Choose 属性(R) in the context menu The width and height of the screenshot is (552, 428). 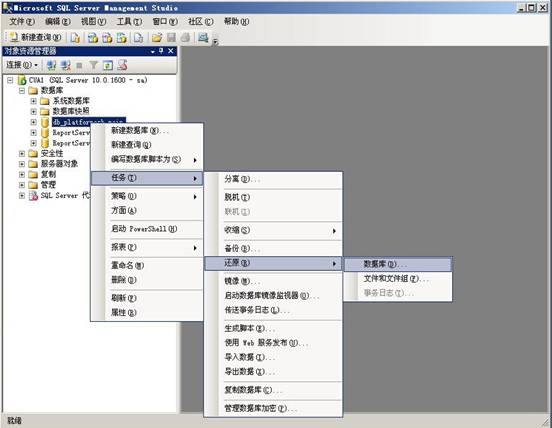[124, 312]
